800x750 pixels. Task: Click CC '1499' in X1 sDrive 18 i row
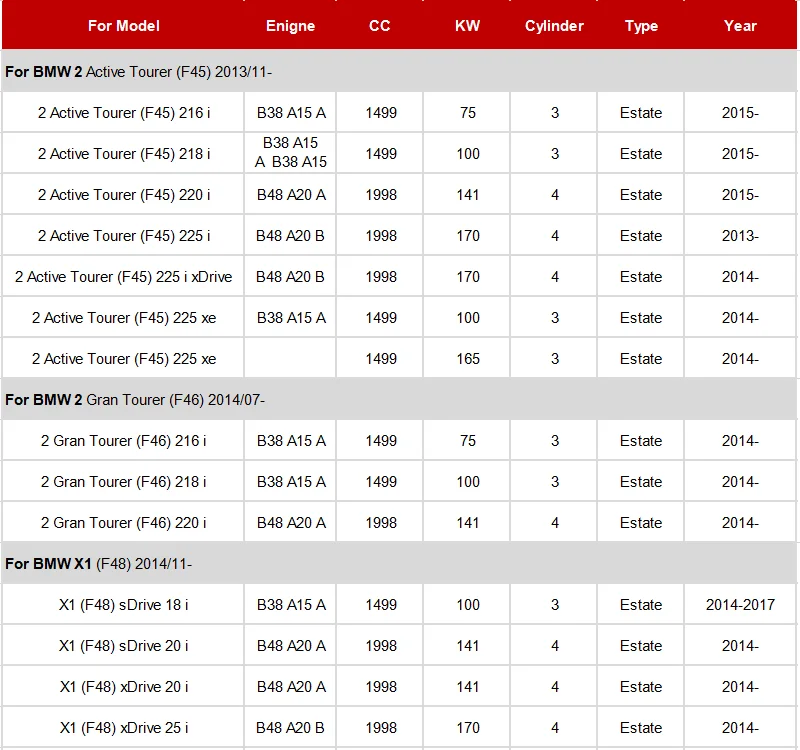click(x=381, y=605)
